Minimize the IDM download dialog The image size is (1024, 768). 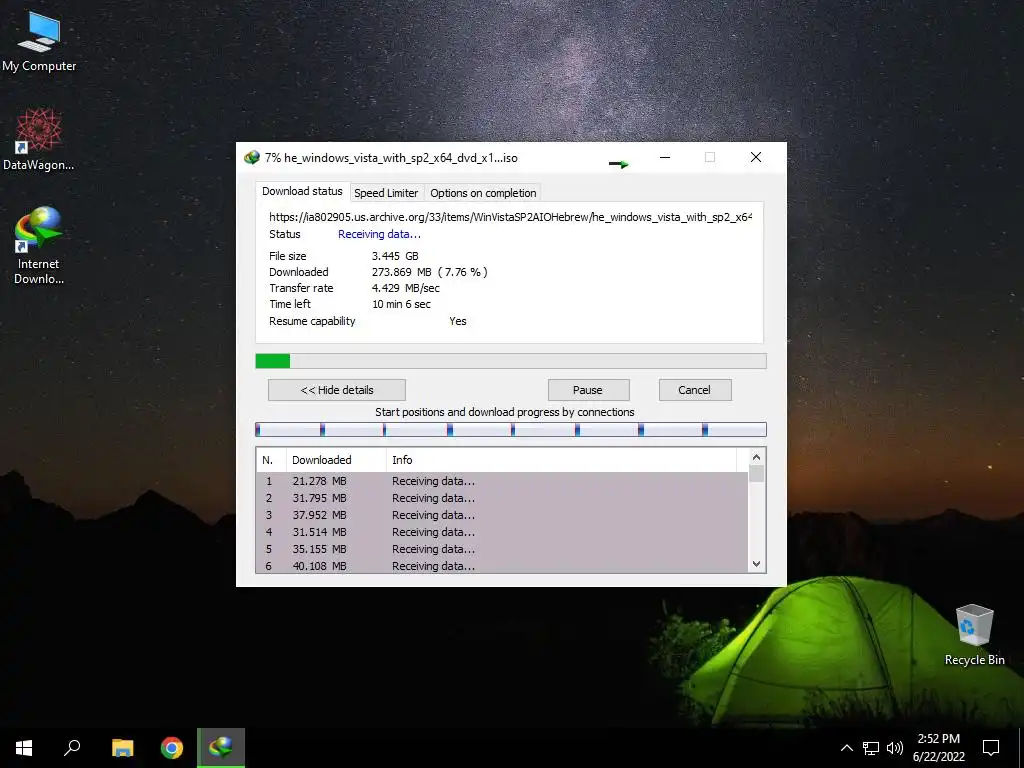click(665, 157)
